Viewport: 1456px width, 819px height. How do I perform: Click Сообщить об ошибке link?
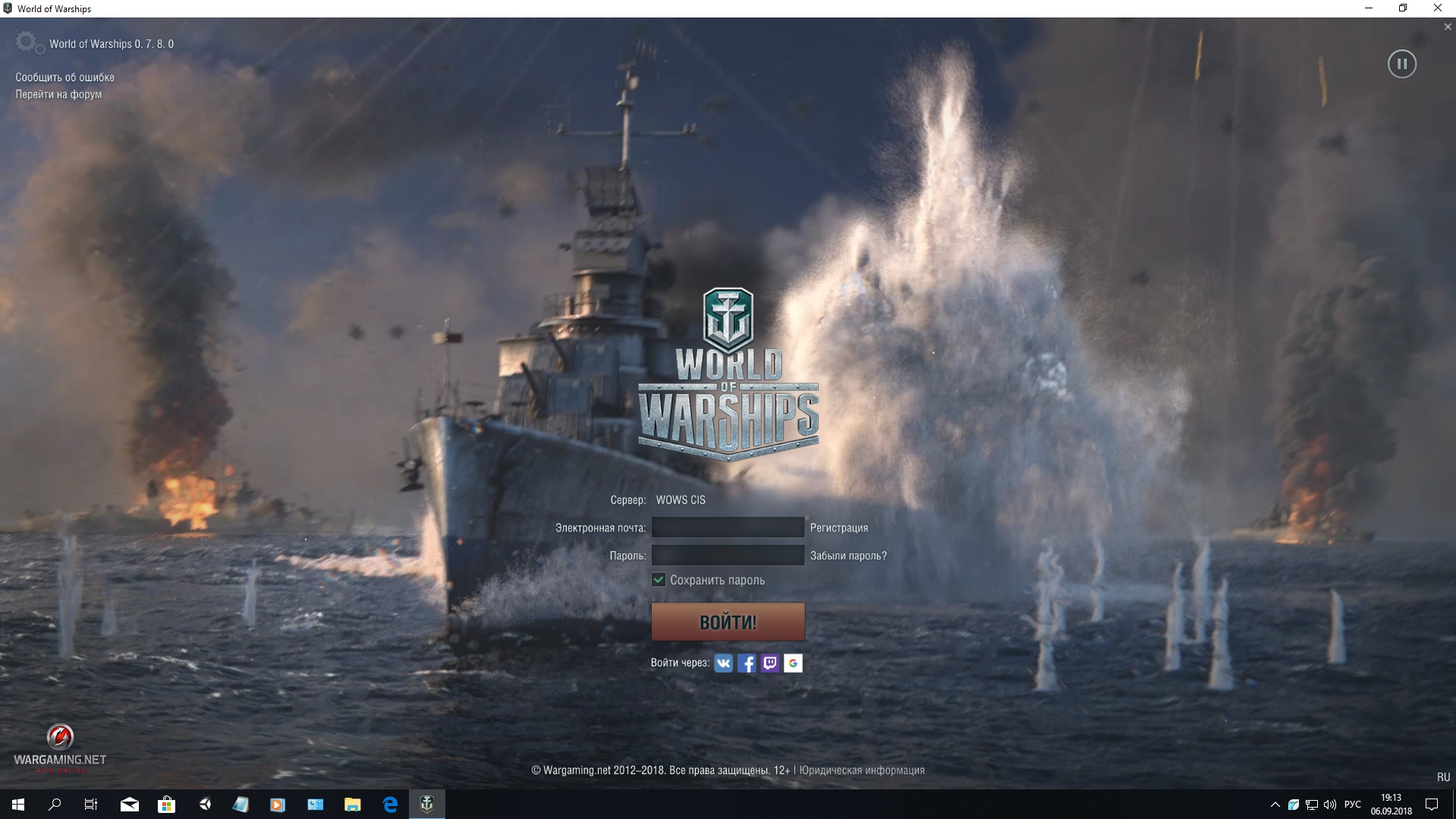point(65,77)
